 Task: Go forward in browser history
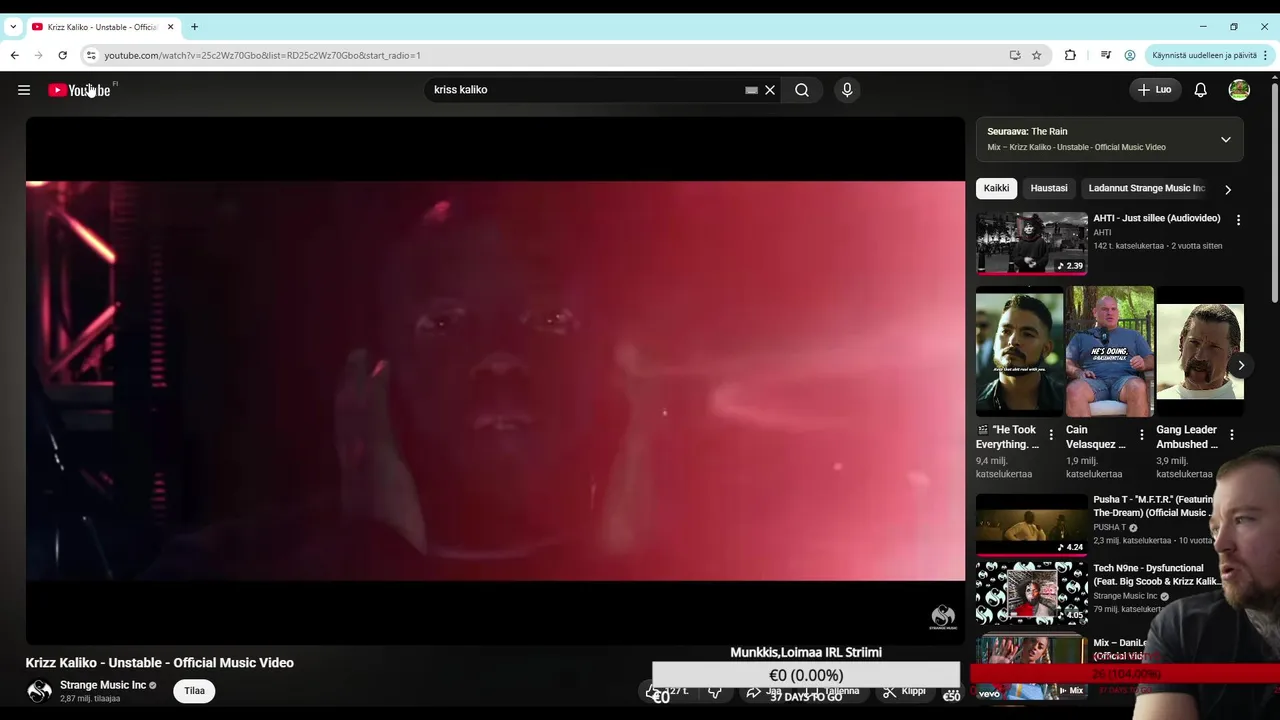click(x=38, y=55)
